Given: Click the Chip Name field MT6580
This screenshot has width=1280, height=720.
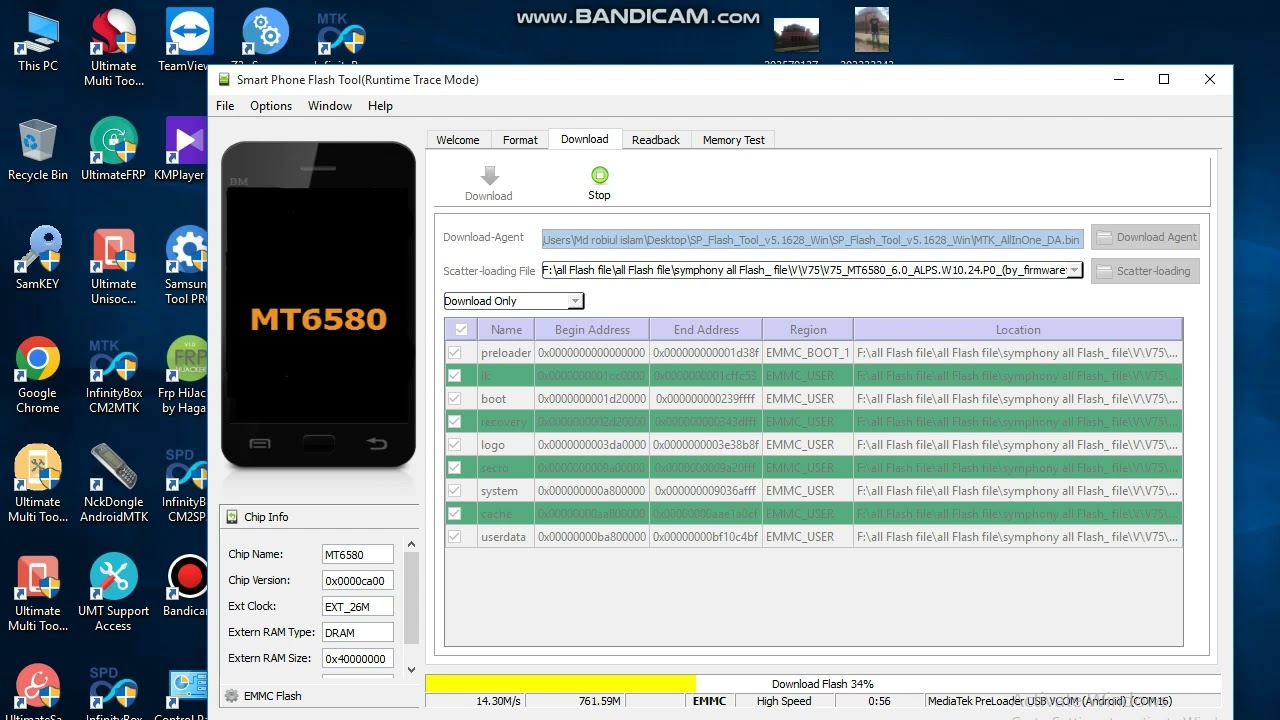Looking at the screenshot, I should click(x=357, y=555).
